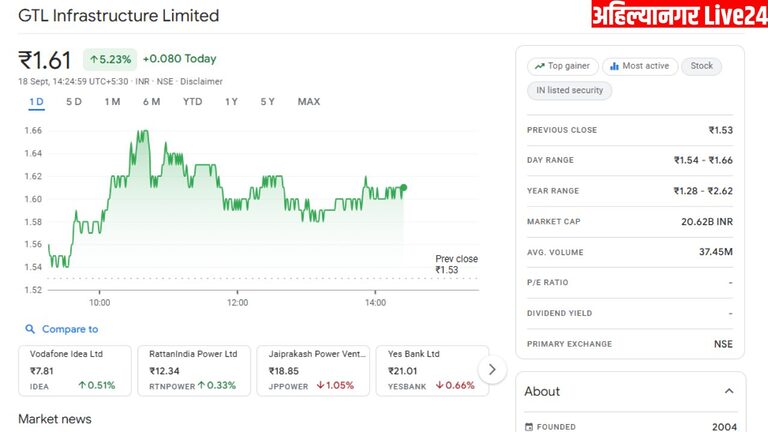This screenshot has height=432, width=768.
Task: Click the current price dot on chart
Action: coord(404,187)
